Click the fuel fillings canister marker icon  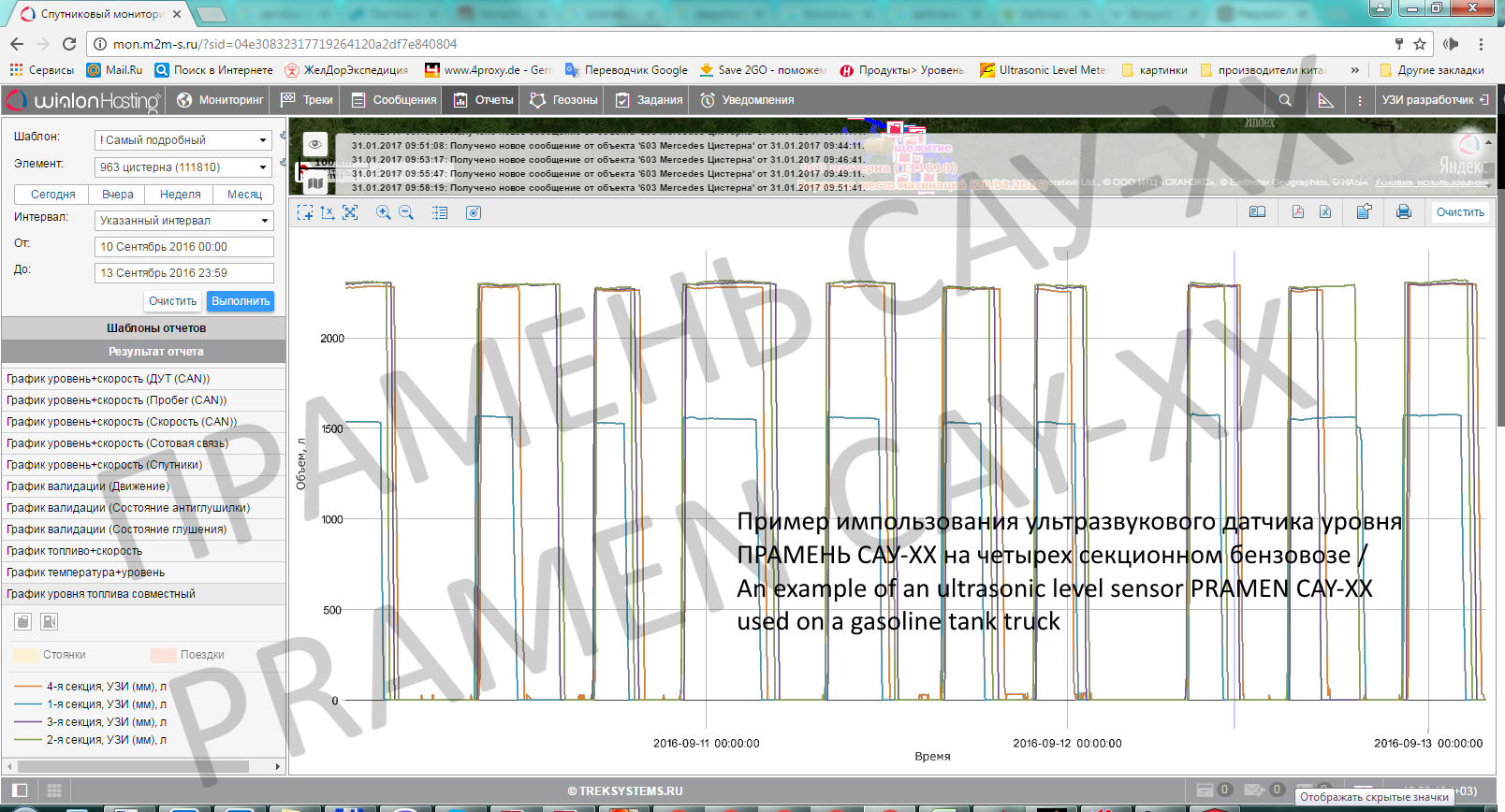point(23,621)
